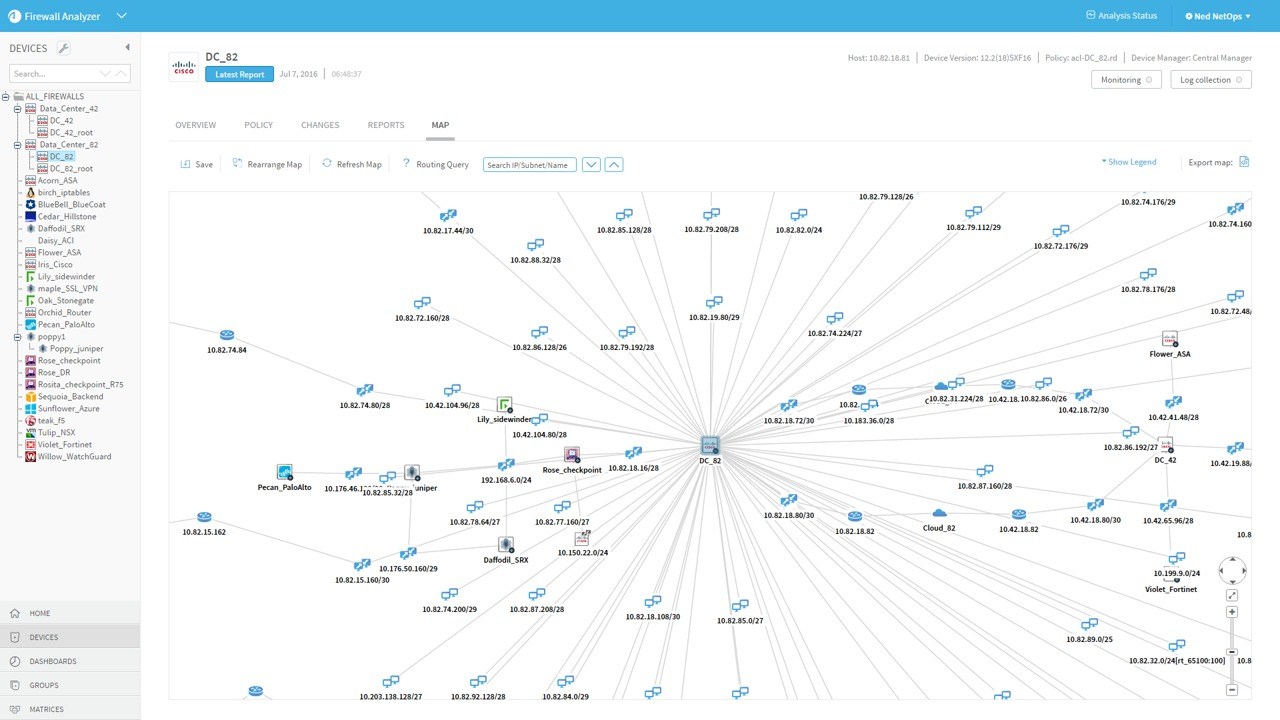Toggle the Show Legend display
Viewport: 1280px width, 720px height.
click(x=1131, y=161)
